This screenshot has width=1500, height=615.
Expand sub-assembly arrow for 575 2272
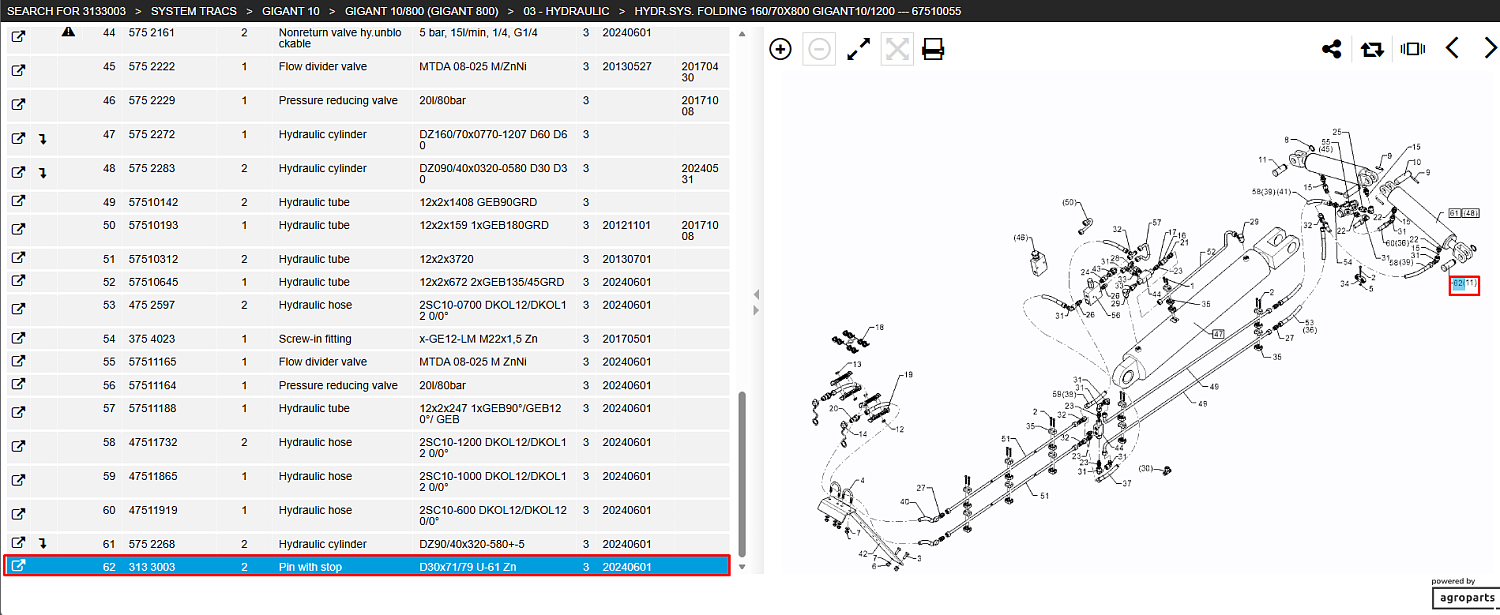click(x=43, y=139)
